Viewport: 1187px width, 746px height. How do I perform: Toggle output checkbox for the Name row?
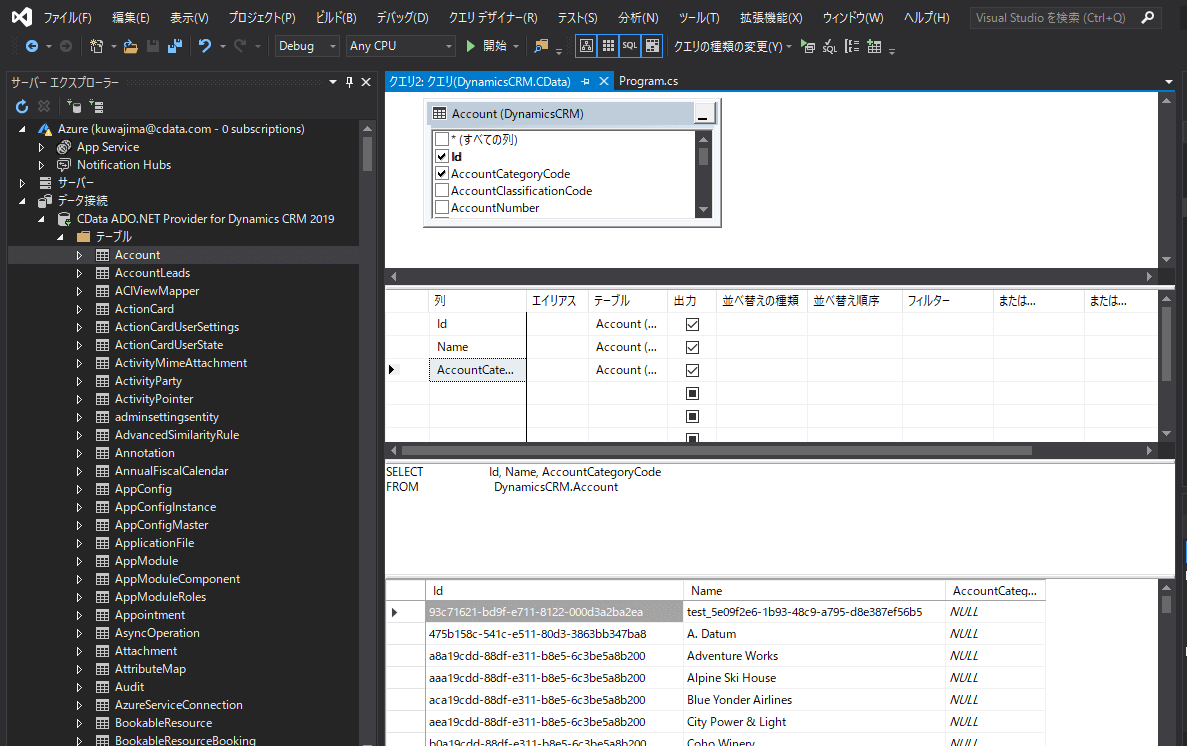692,347
